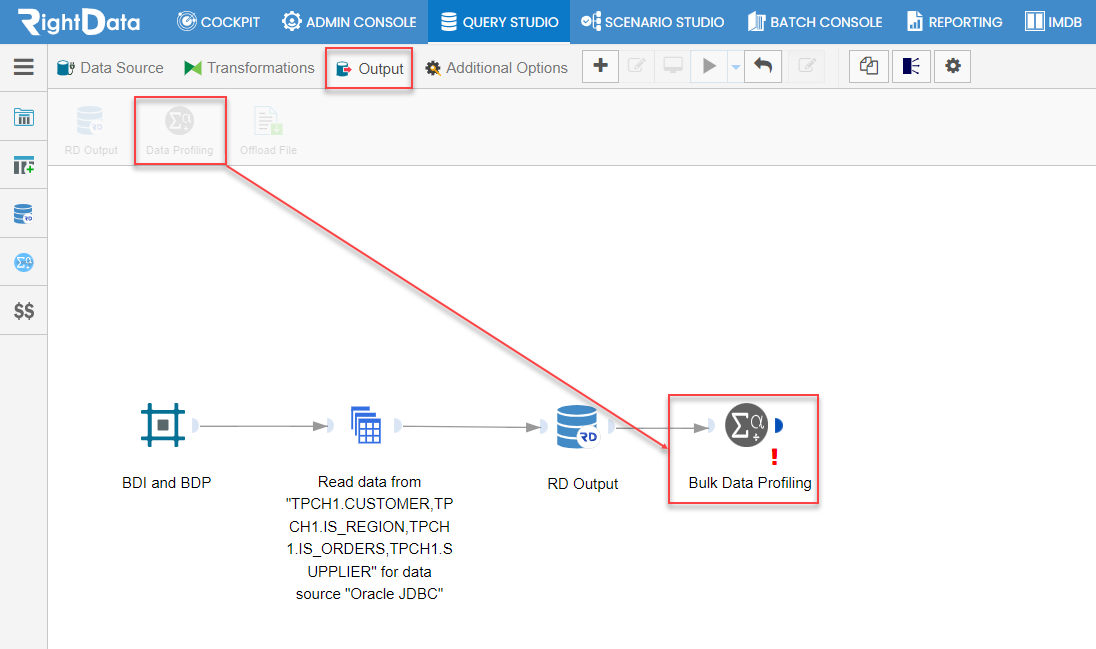Click the copy query icon
The width and height of the screenshot is (1096, 649).
pyautogui.click(x=869, y=66)
